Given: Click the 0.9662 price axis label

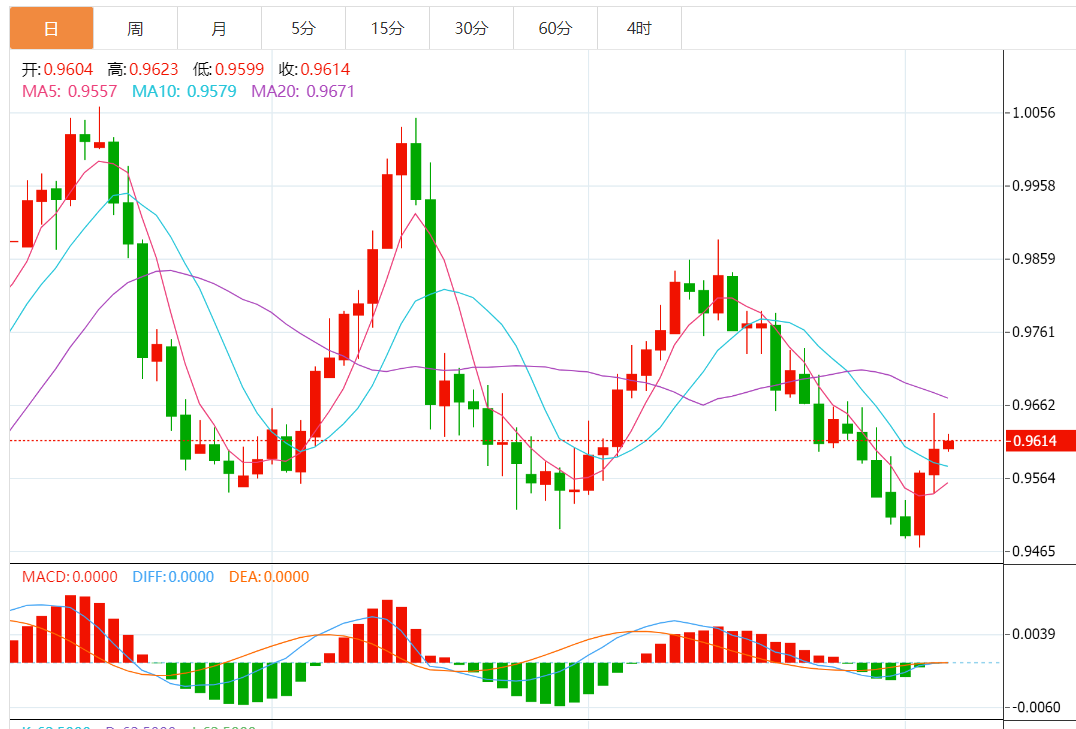Looking at the screenshot, I should point(1033,405).
